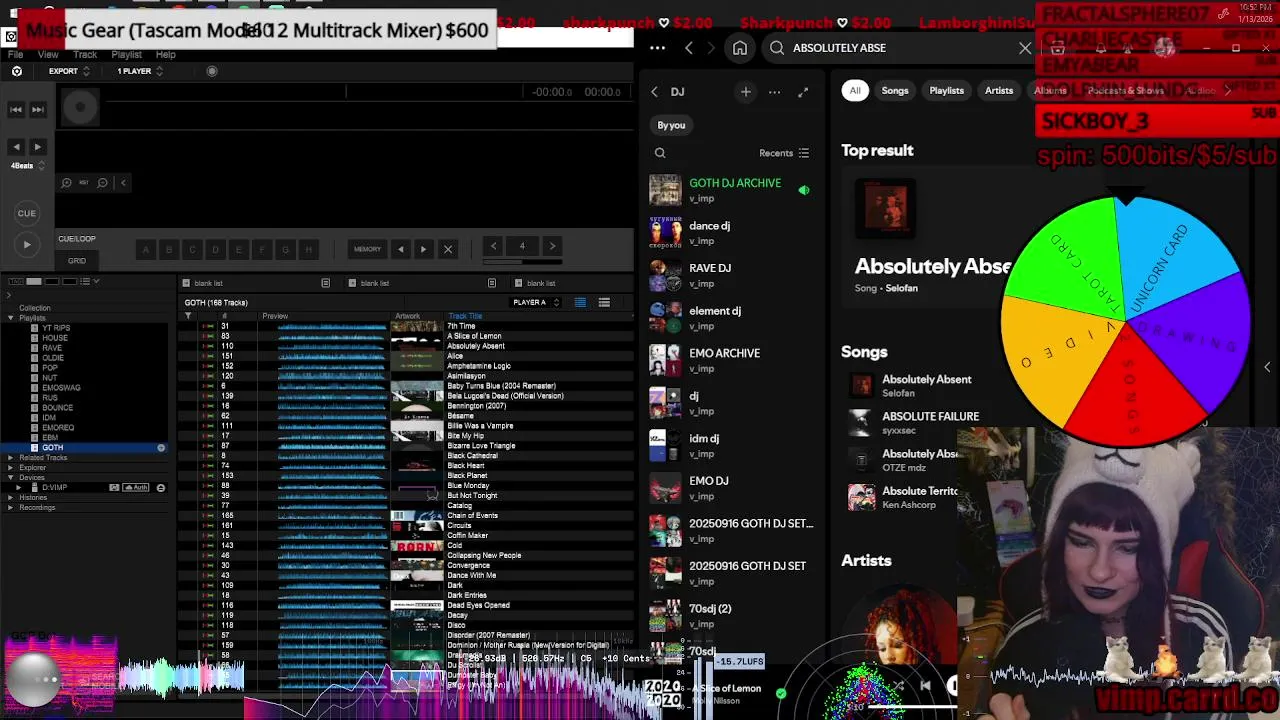Go back in Spotify navigation
The image size is (1280, 720).
(x=689, y=48)
